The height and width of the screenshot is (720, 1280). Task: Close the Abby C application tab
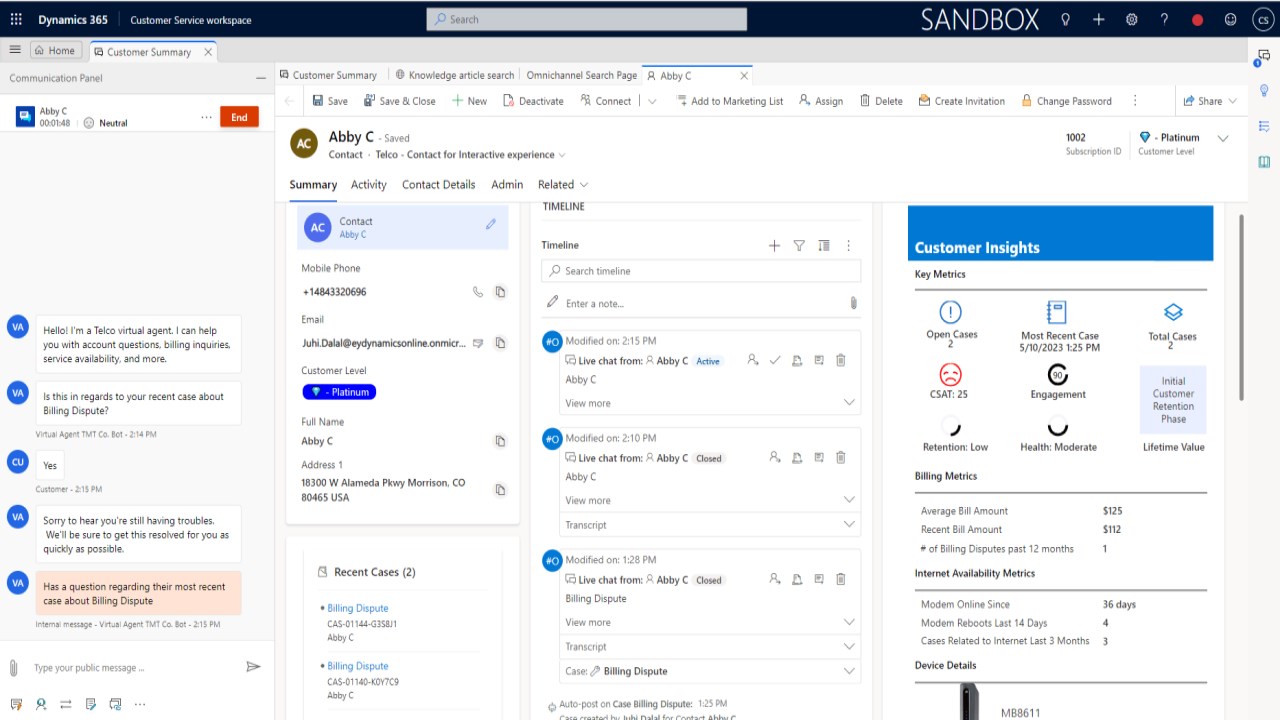[x=744, y=75]
